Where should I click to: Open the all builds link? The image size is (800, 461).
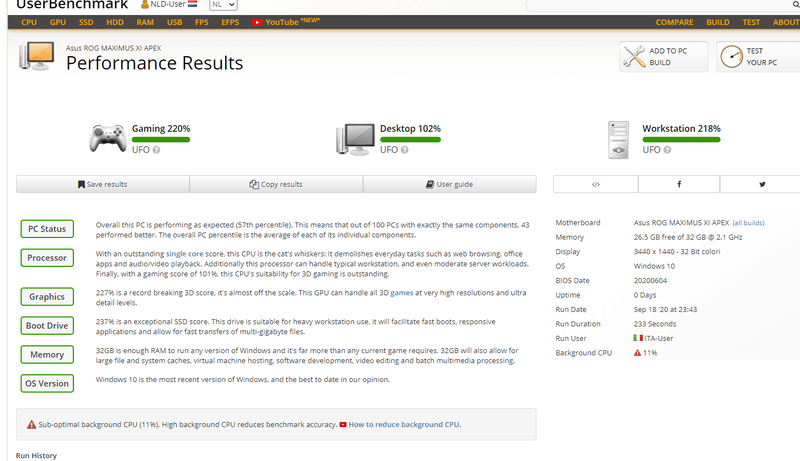(x=748, y=223)
